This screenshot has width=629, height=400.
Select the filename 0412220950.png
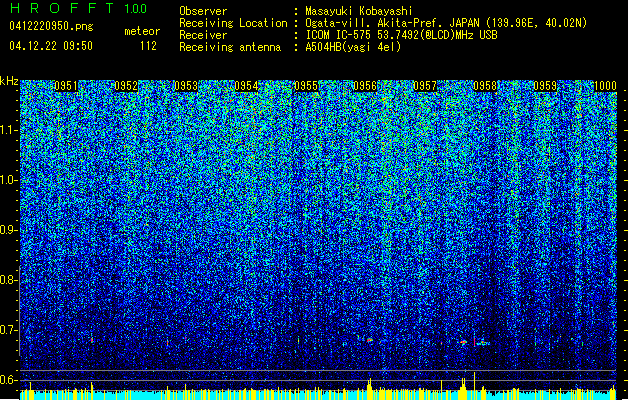click(x=51, y=26)
